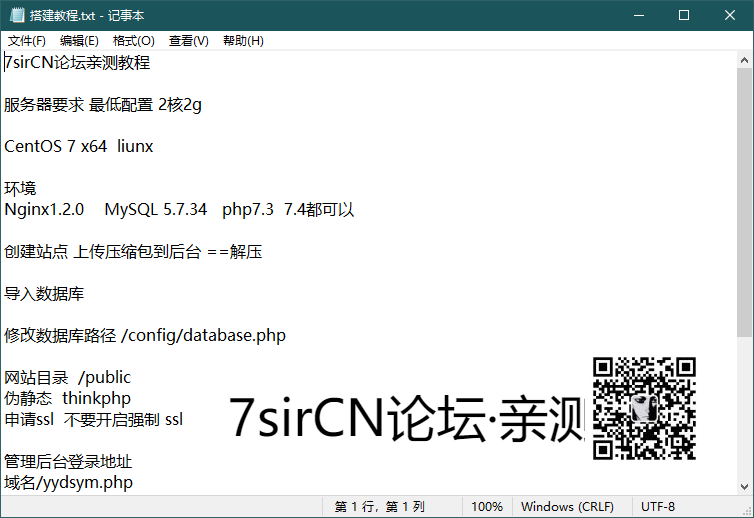Click the vertical scrollbar up arrow

point(745,59)
